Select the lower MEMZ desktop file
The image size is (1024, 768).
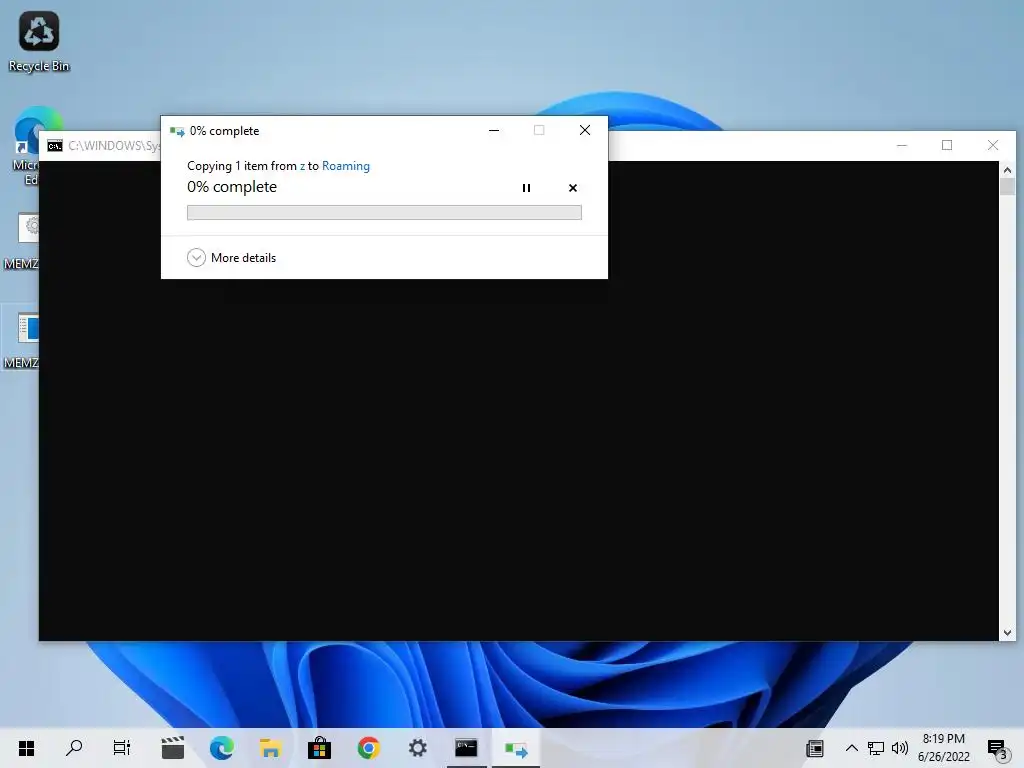coord(20,339)
